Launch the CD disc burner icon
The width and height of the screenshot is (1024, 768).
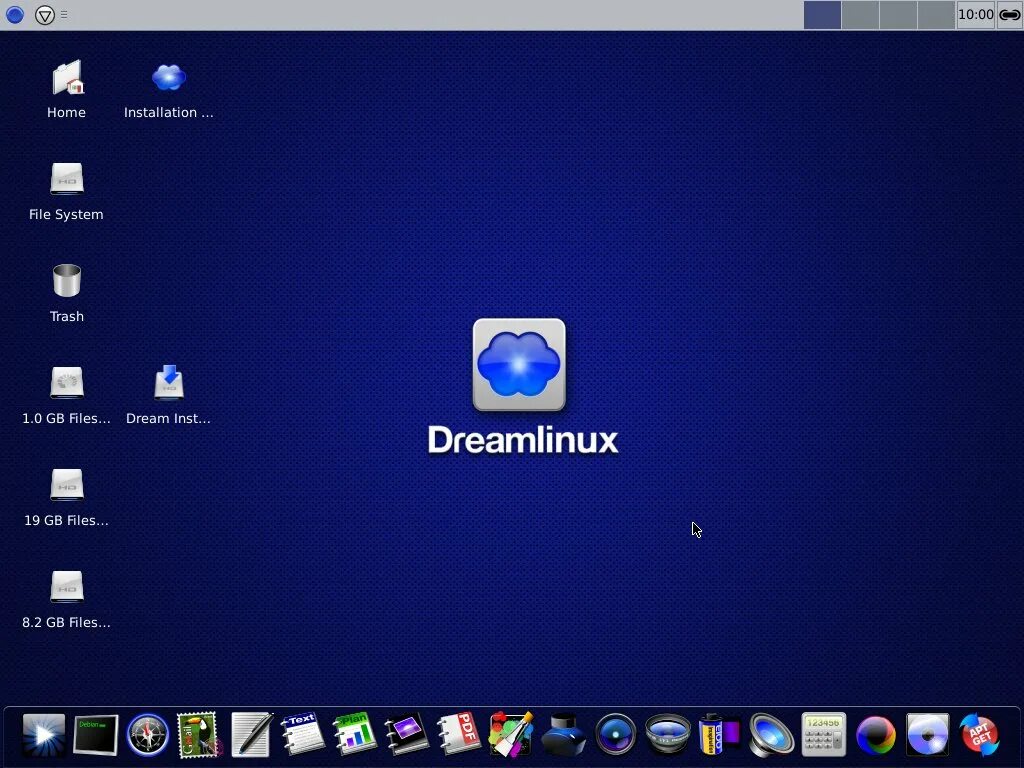tap(927, 735)
